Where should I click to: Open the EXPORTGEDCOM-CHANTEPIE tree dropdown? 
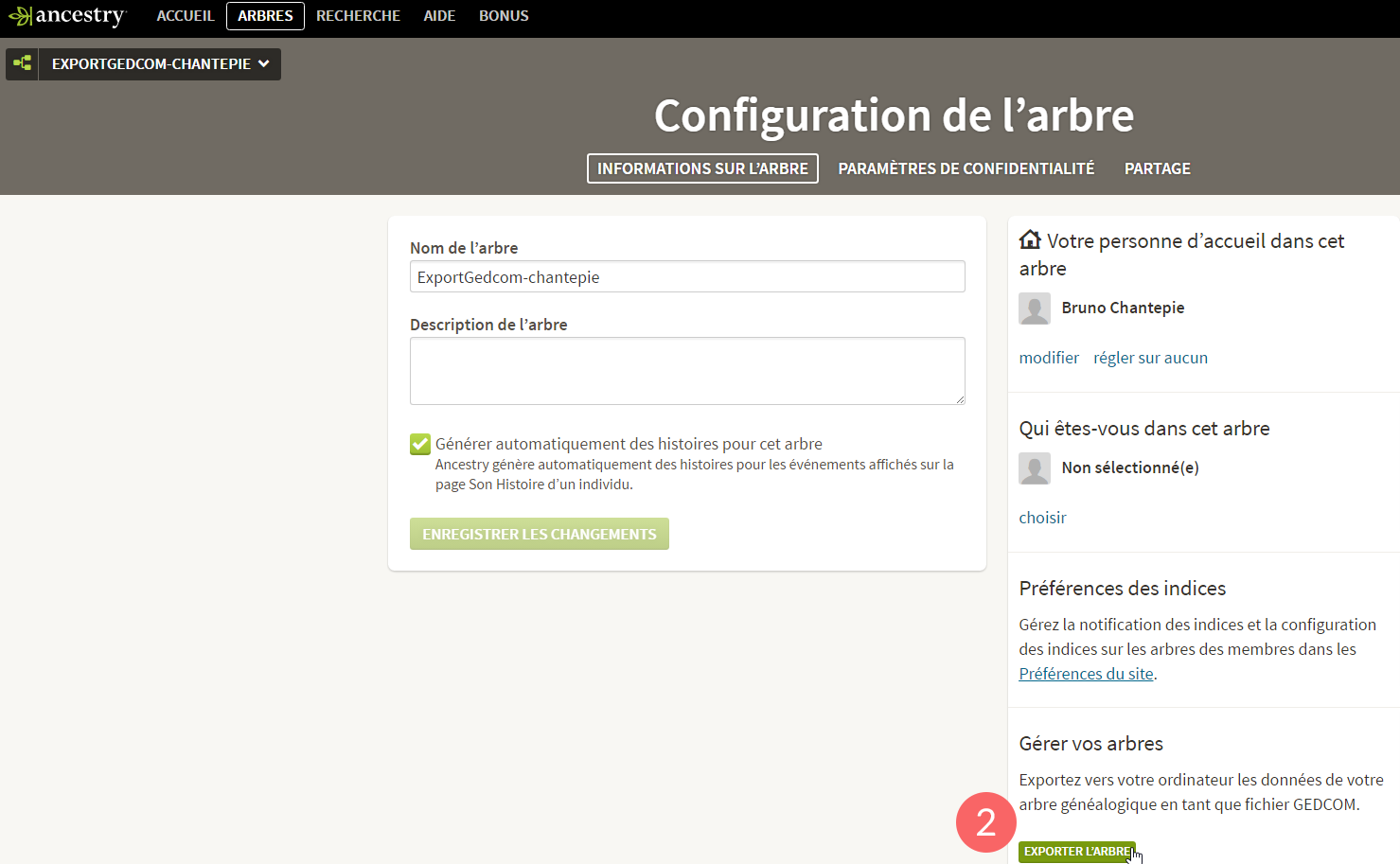pos(160,64)
